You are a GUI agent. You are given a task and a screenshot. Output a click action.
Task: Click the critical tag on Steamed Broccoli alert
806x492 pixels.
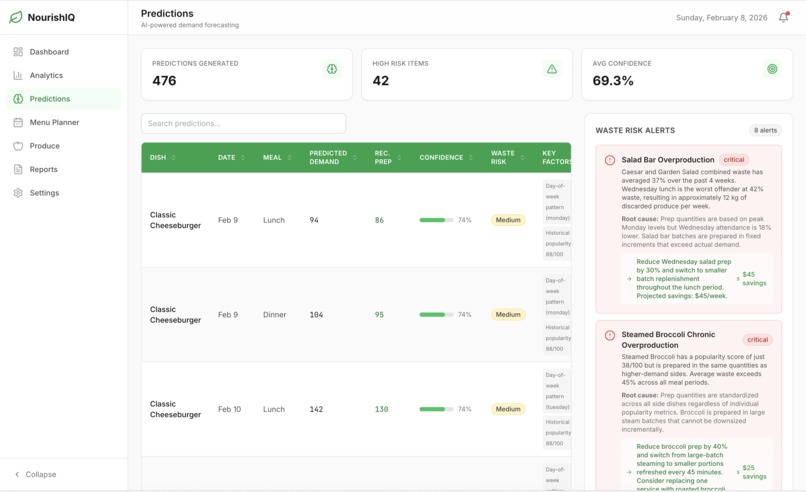tap(757, 339)
